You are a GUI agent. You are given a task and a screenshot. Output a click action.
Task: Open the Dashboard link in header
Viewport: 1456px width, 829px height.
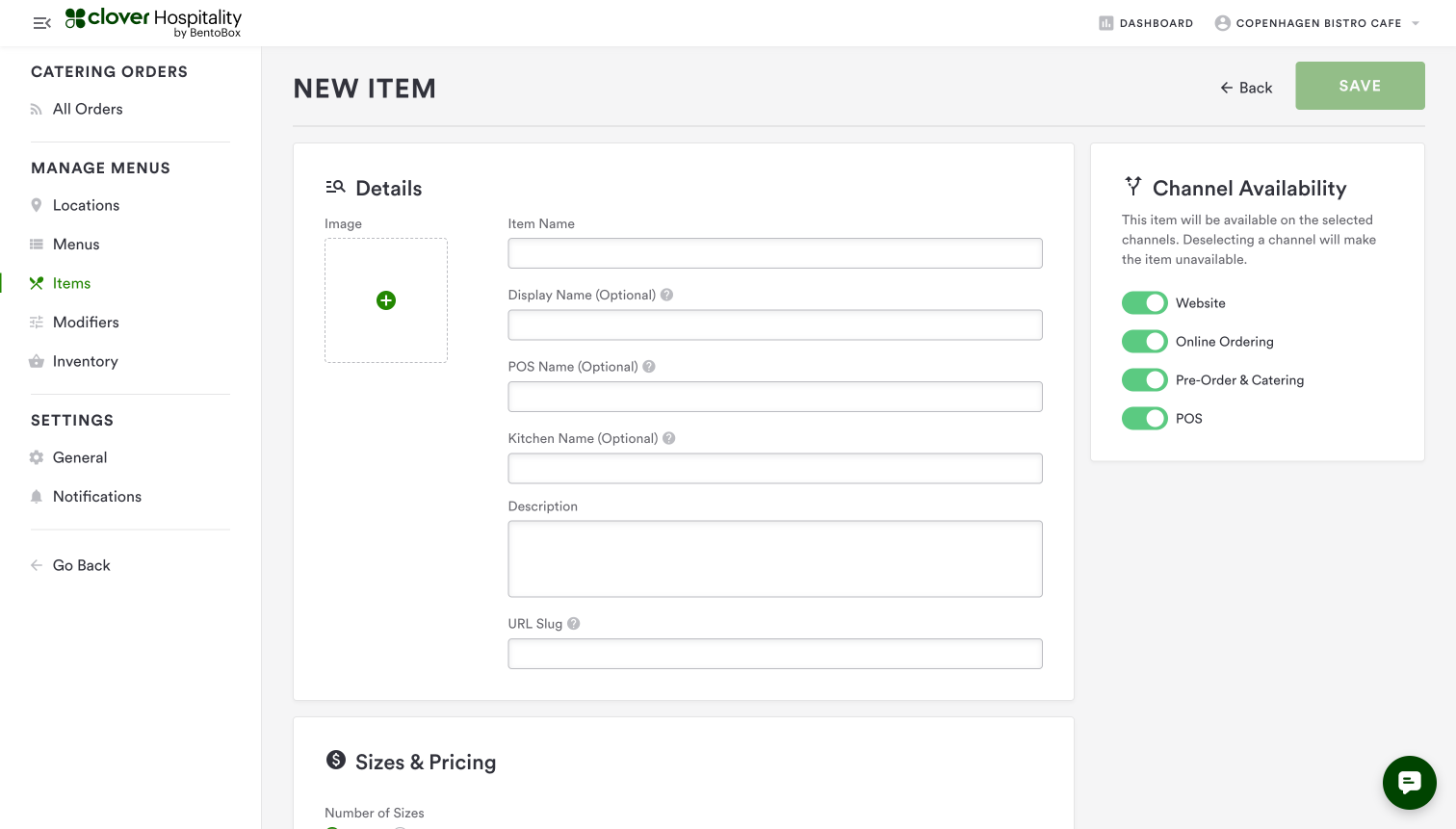coord(1146,23)
